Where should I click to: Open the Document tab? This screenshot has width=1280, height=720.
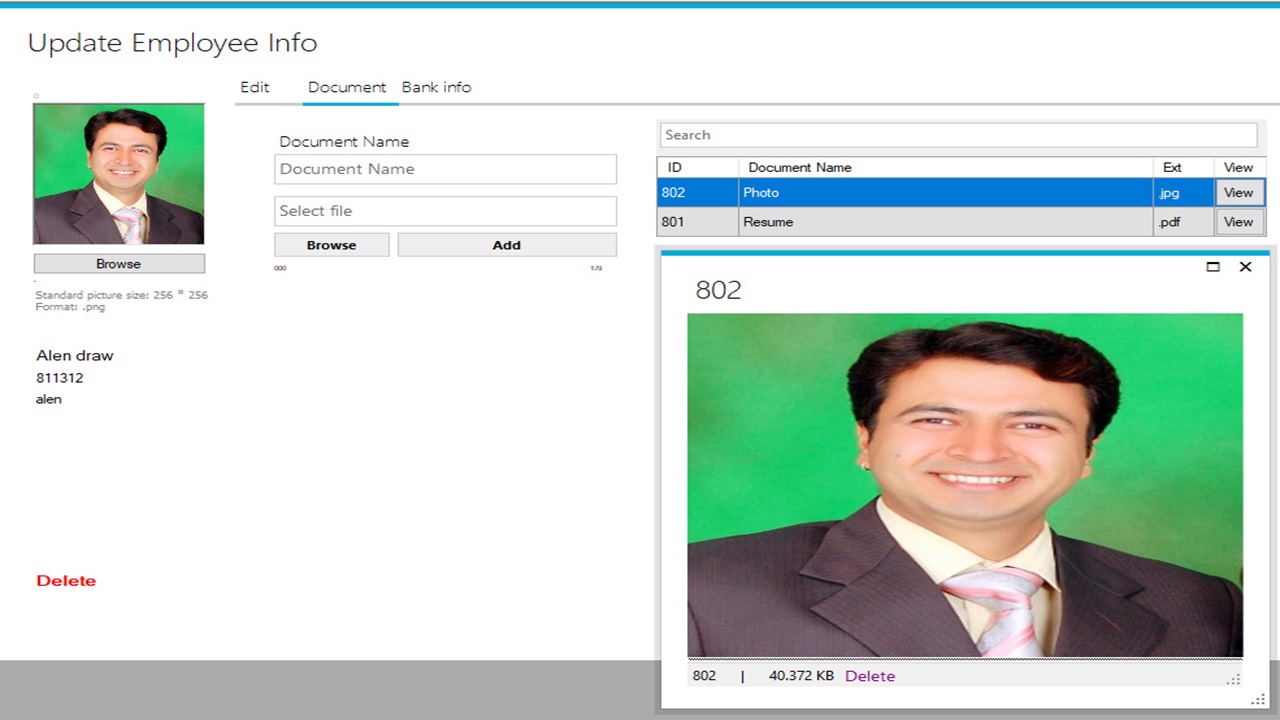(348, 87)
